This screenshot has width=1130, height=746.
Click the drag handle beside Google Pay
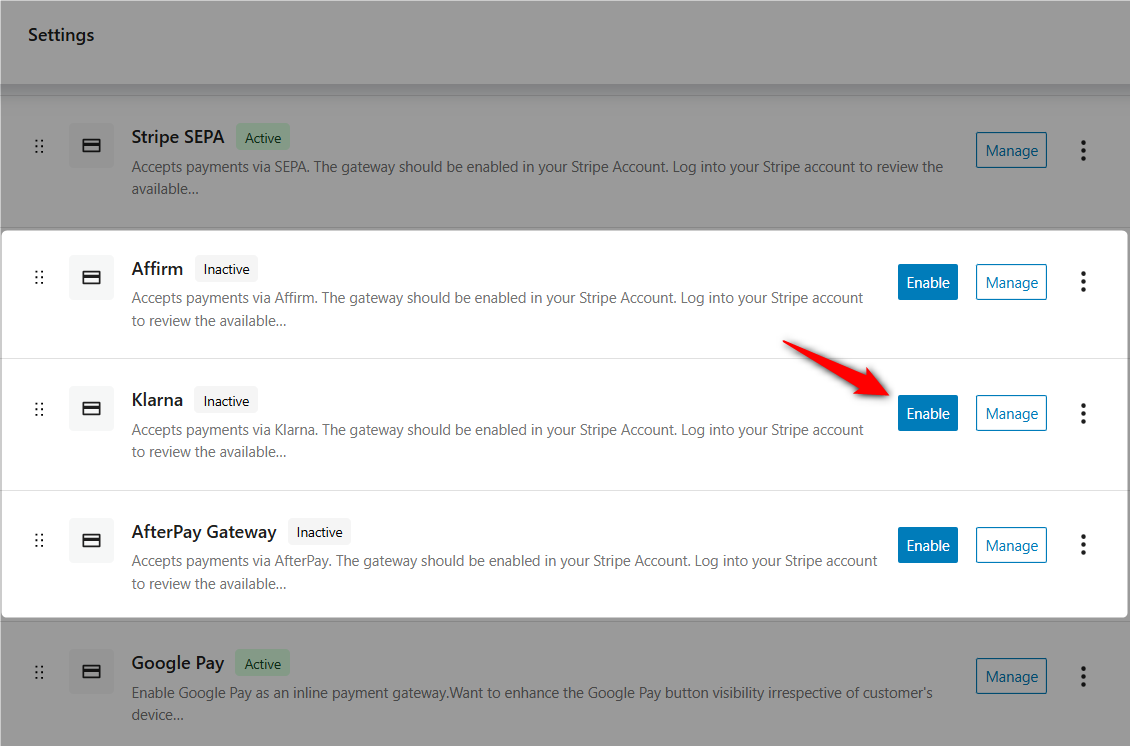pyautogui.click(x=39, y=672)
